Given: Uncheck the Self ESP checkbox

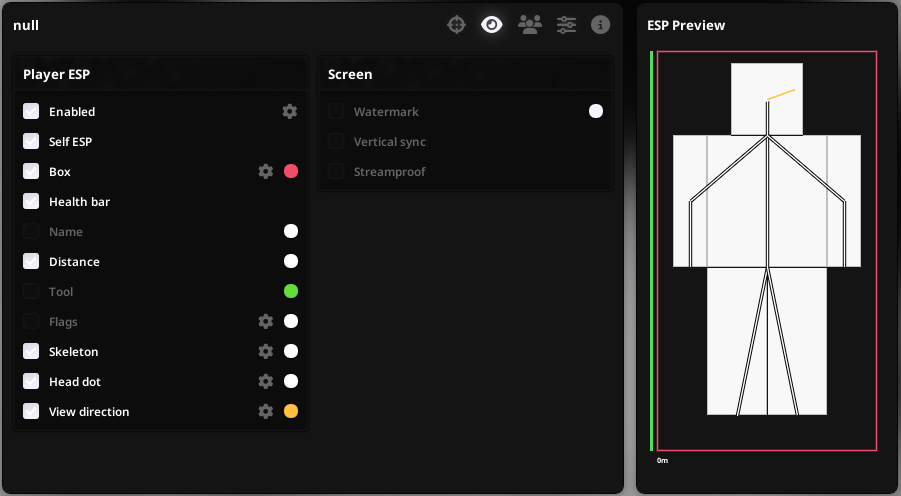Looking at the screenshot, I should pos(31,141).
